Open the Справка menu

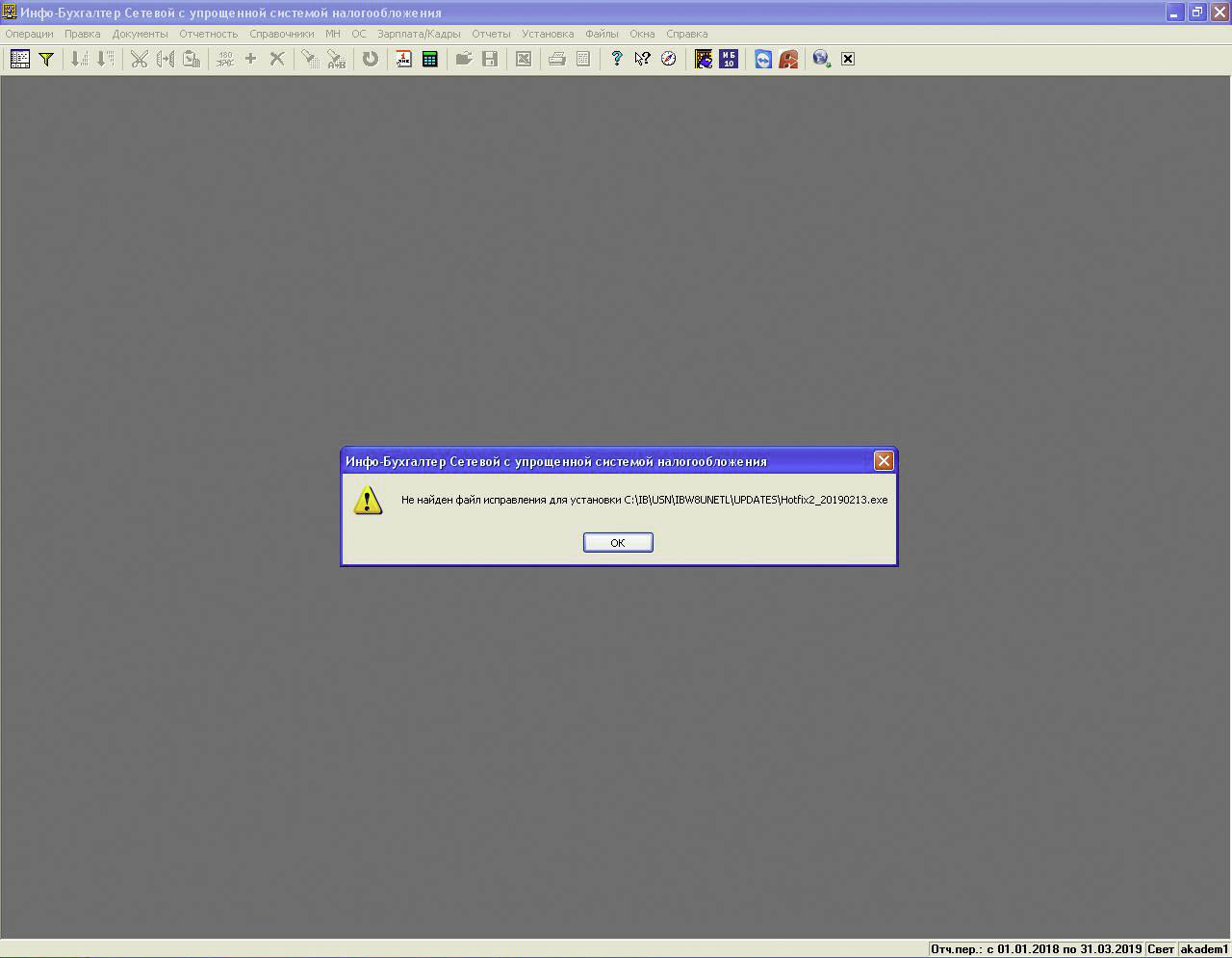(x=687, y=34)
